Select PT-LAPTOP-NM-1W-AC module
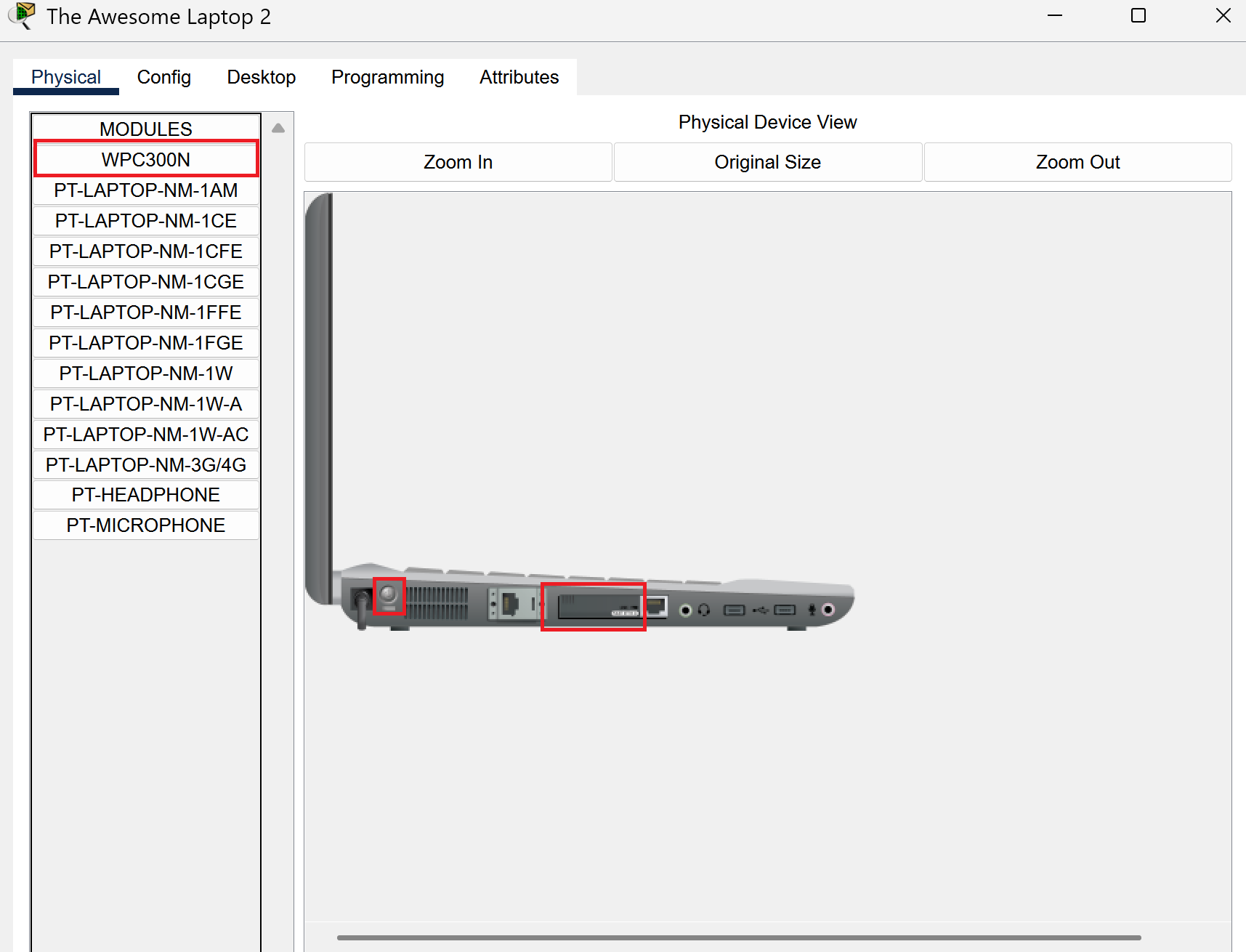The height and width of the screenshot is (952, 1246). point(146,435)
